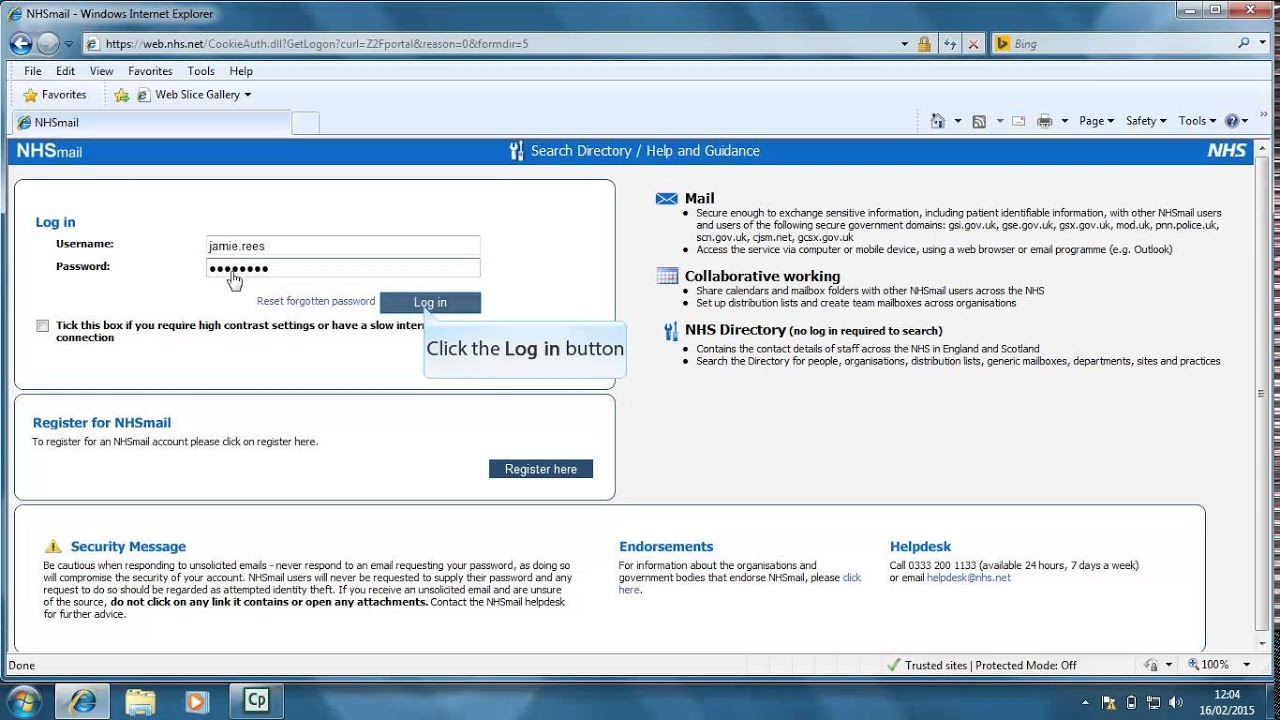Click the Refresh icon beside the address bar
This screenshot has height=720, width=1280.
950,44
